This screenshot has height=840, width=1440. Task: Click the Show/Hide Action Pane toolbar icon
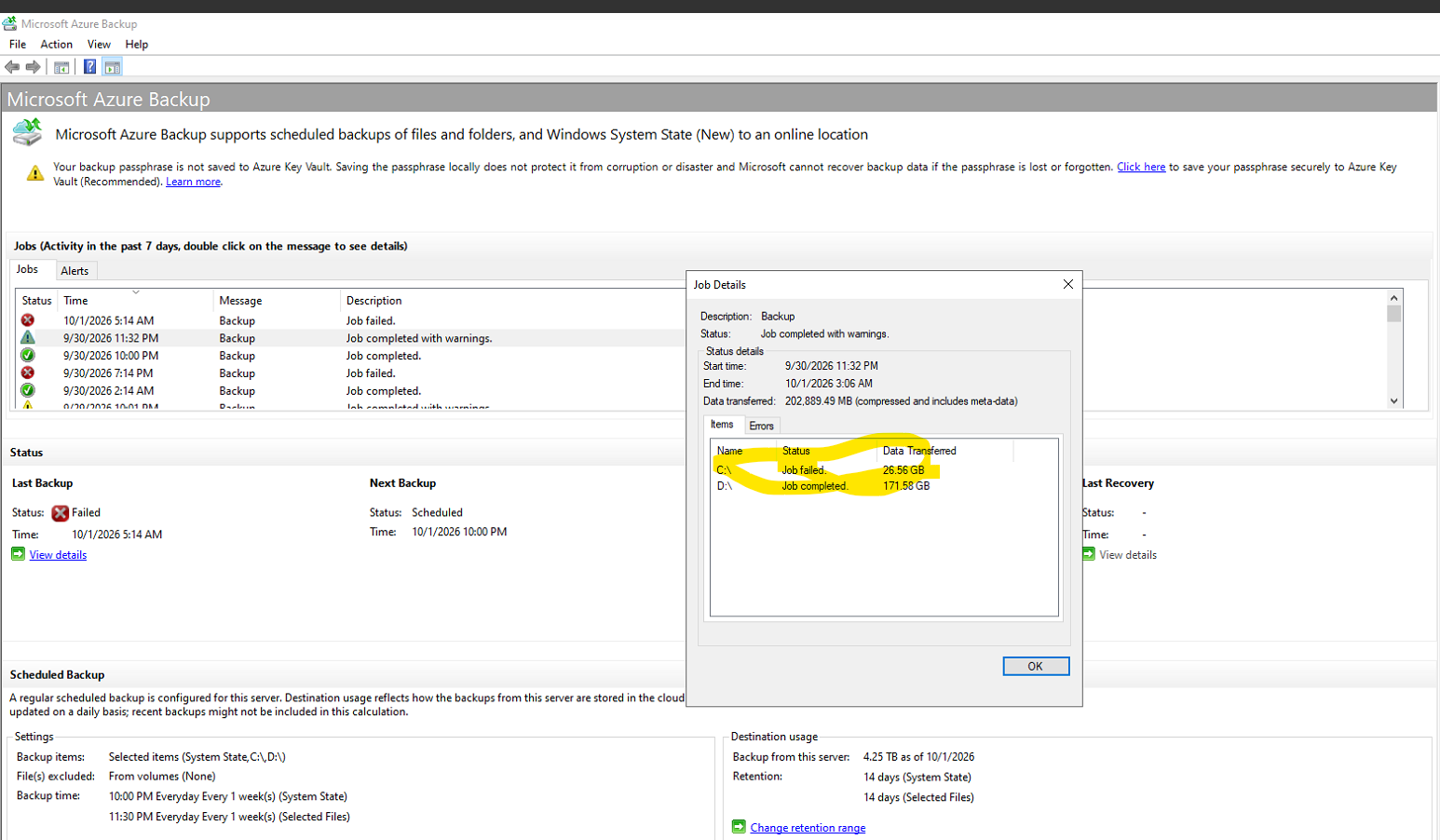tap(113, 67)
